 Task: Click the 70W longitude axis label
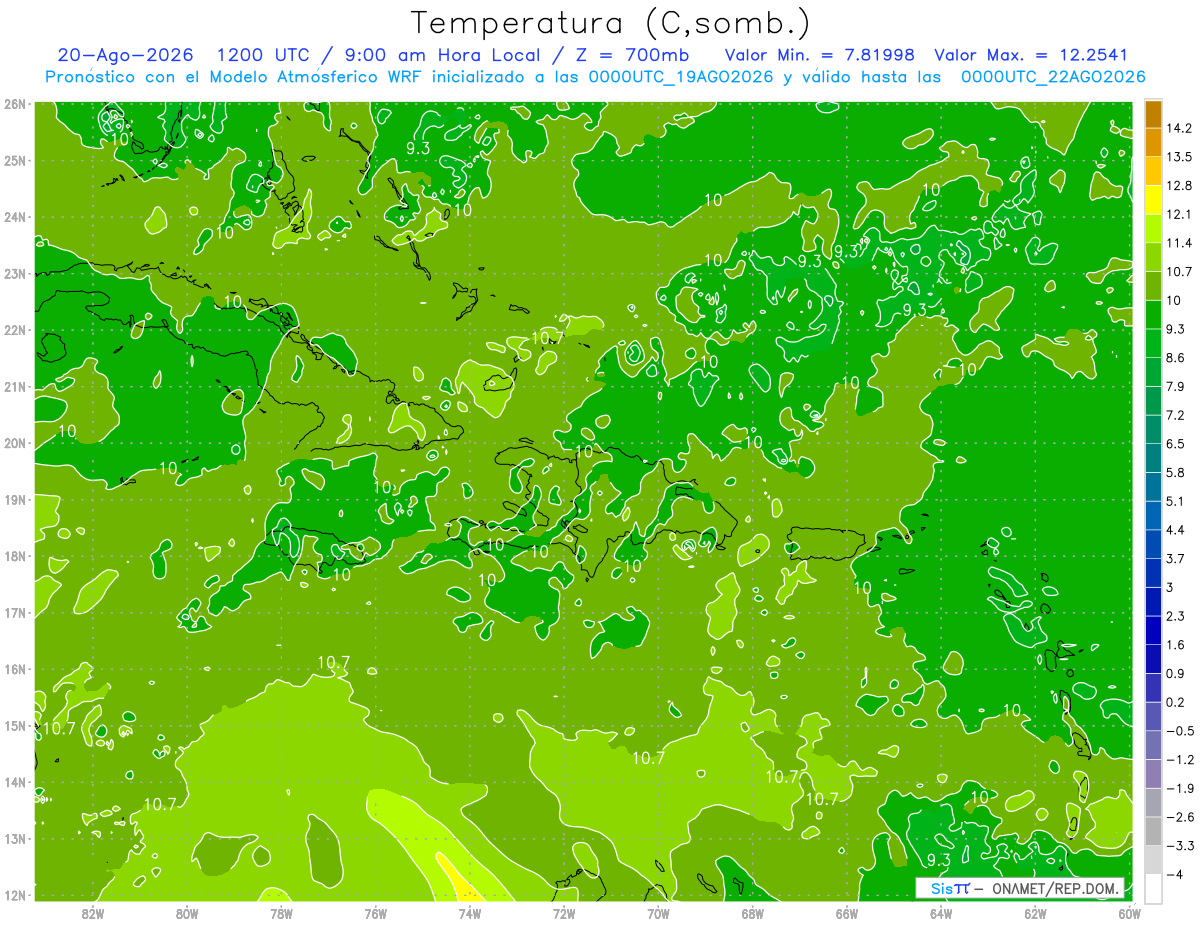point(658,914)
